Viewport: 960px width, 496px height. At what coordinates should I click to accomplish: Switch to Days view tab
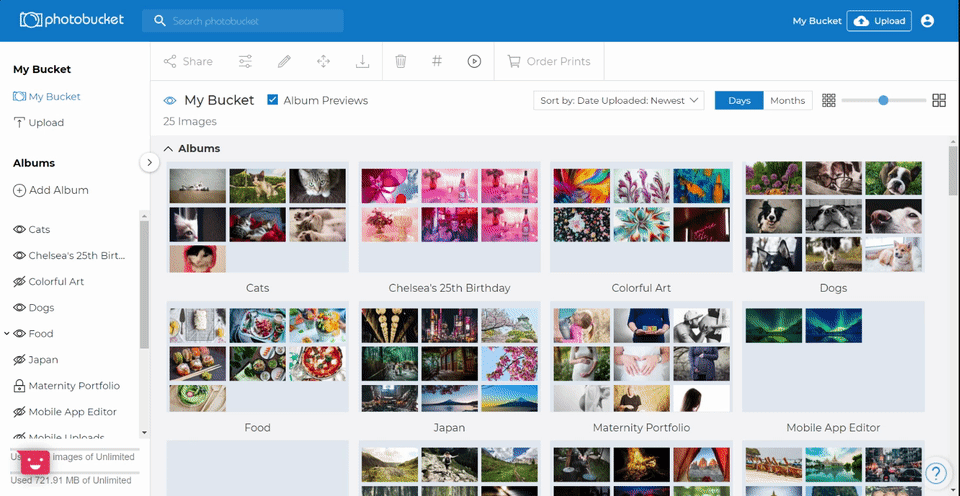point(739,100)
